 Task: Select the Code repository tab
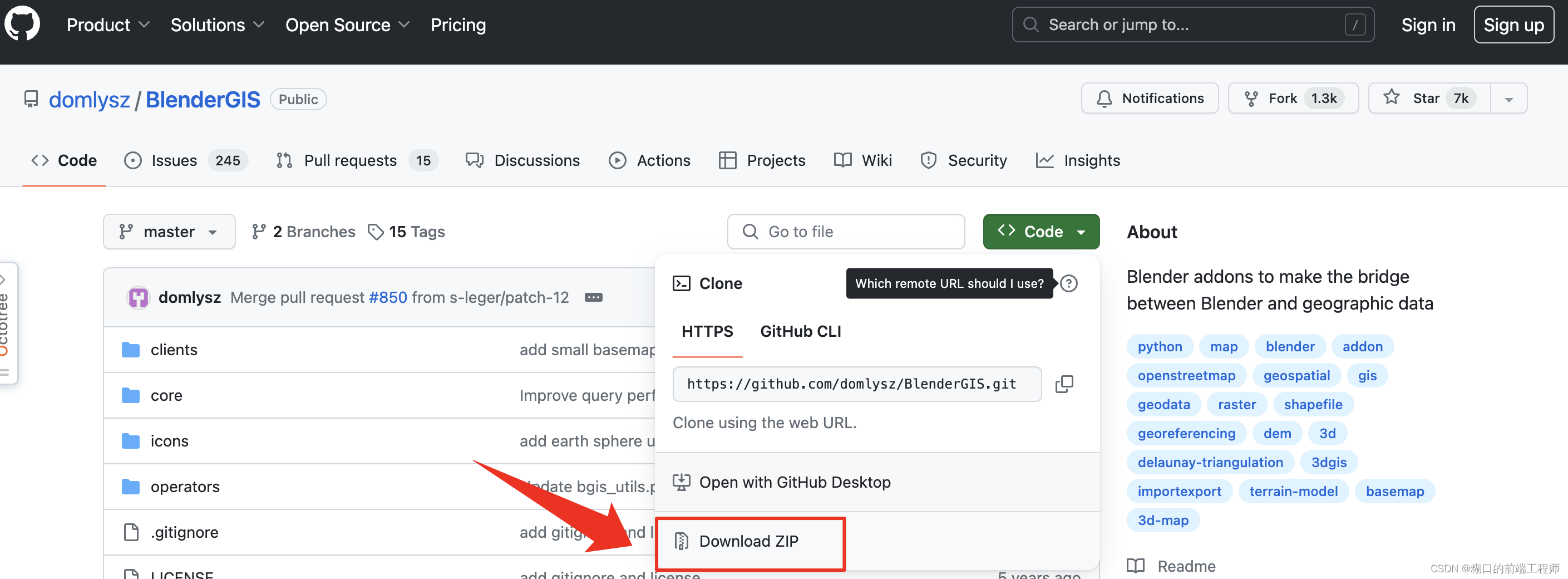[64, 161]
